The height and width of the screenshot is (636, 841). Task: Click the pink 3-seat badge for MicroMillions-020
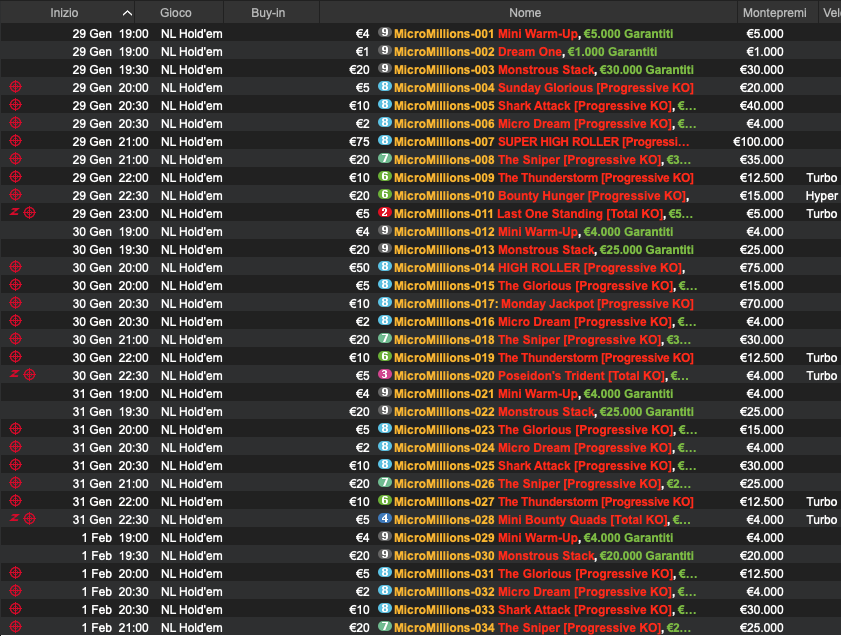384,374
